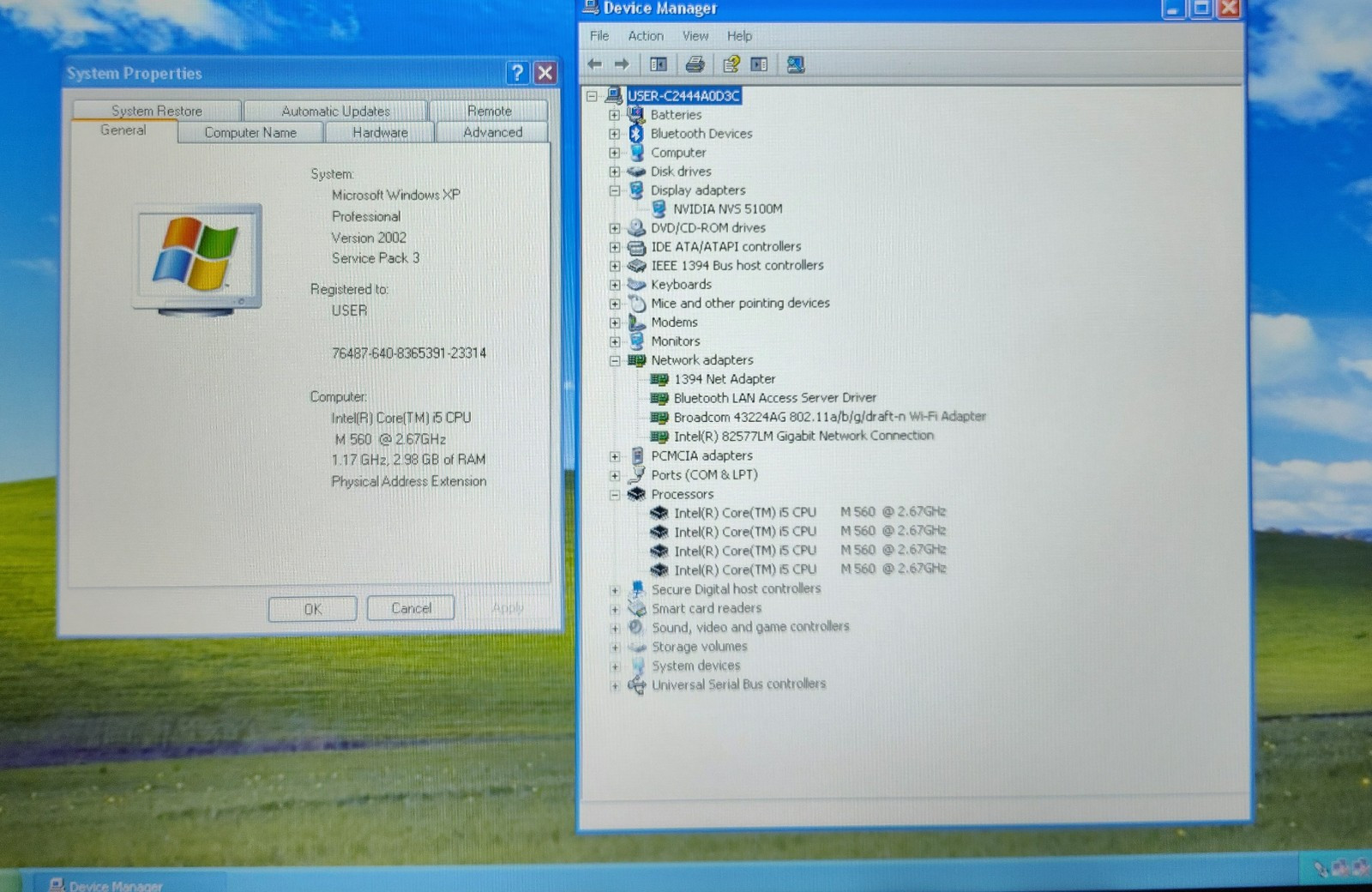Expand IEEE 1394 Bus host controllers

(615, 266)
